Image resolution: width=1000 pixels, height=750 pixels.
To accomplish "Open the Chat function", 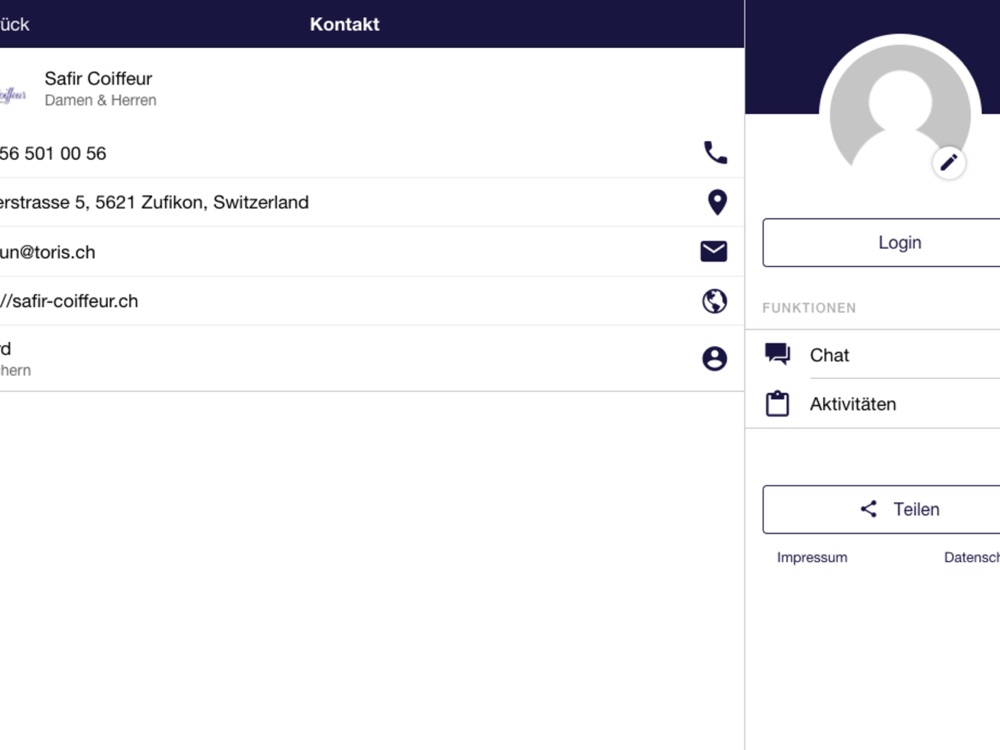I will coord(872,355).
